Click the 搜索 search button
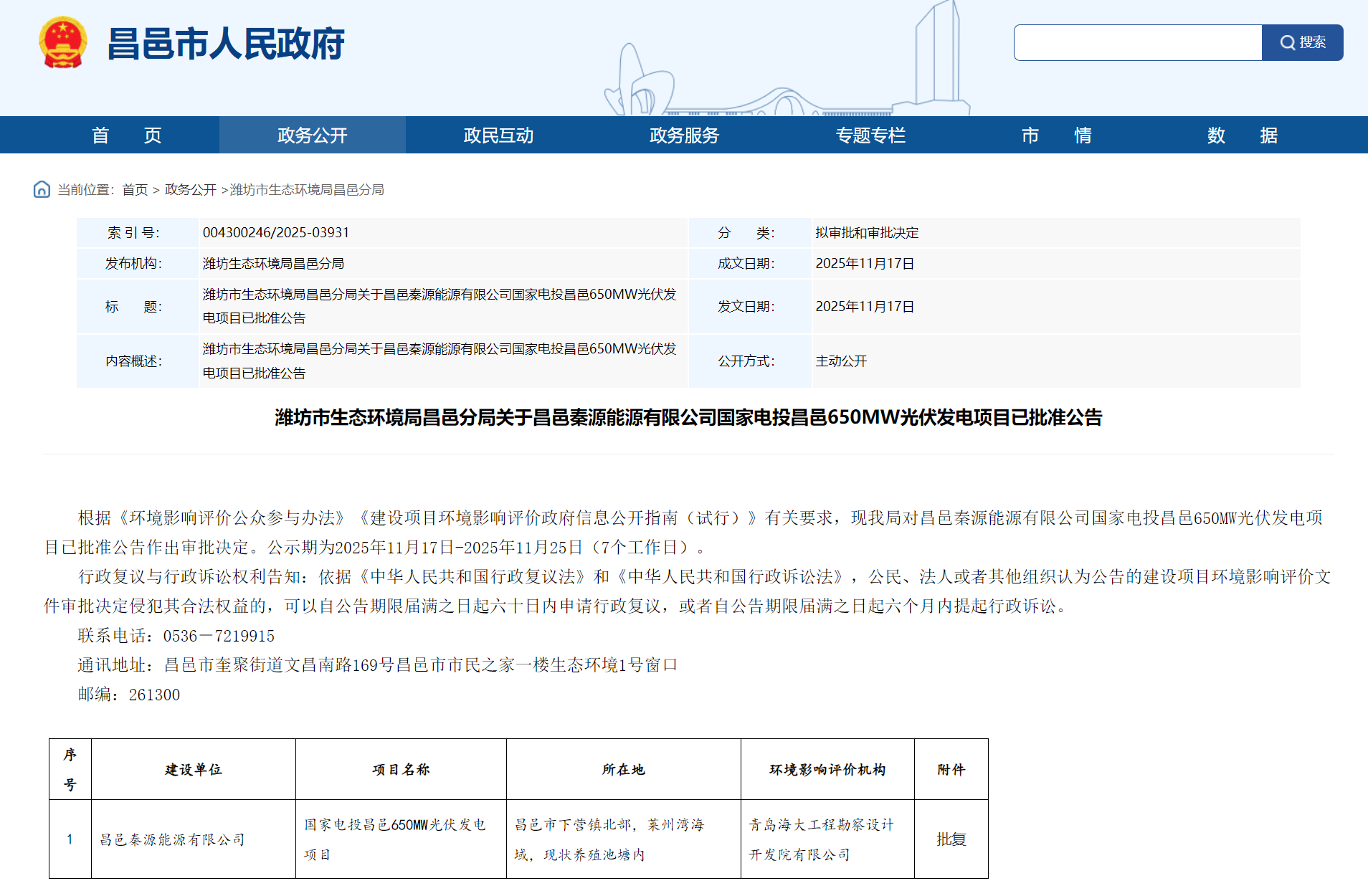Image resolution: width=1368 pixels, height=896 pixels. click(1302, 43)
